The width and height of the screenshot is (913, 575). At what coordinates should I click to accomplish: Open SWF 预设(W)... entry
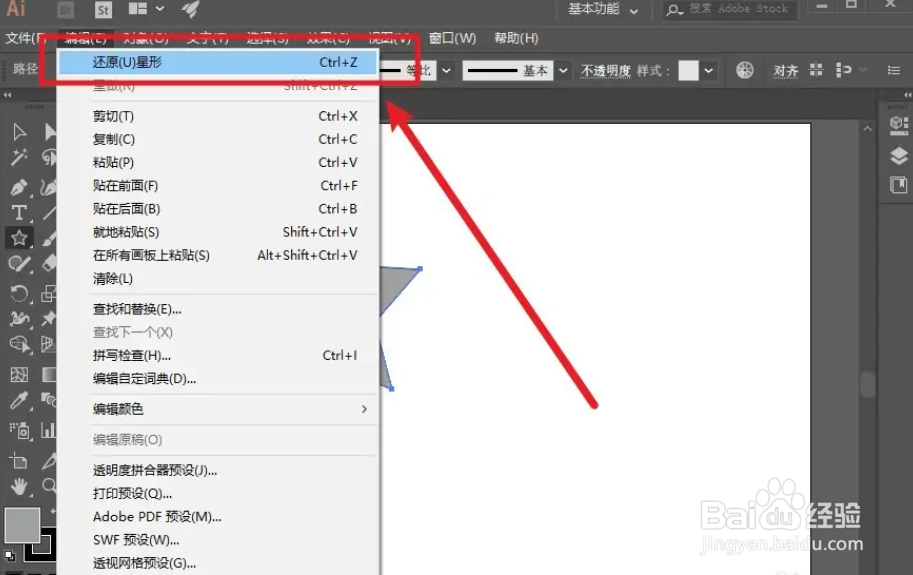[218, 540]
